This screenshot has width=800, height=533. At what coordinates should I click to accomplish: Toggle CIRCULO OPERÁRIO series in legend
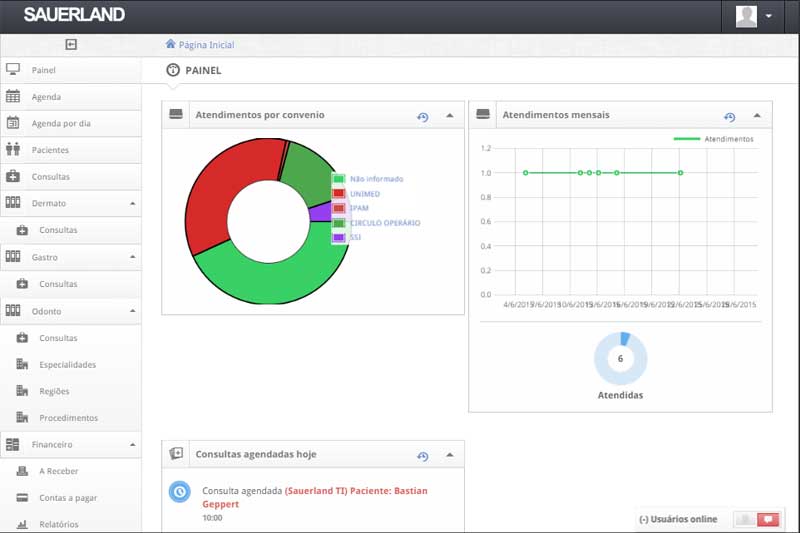(x=377, y=222)
